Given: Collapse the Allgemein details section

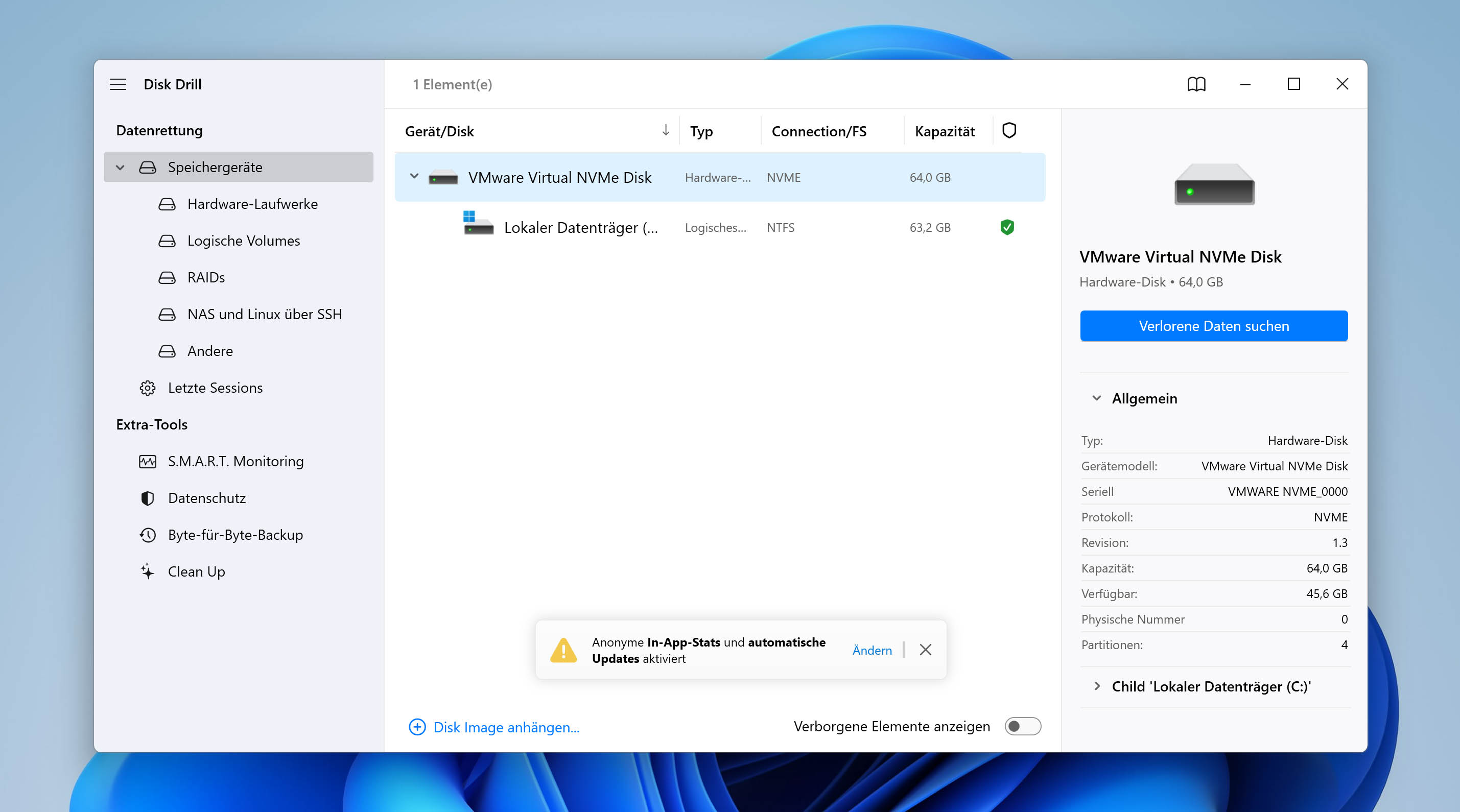Looking at the screenshot, I should coord(1097,398).
